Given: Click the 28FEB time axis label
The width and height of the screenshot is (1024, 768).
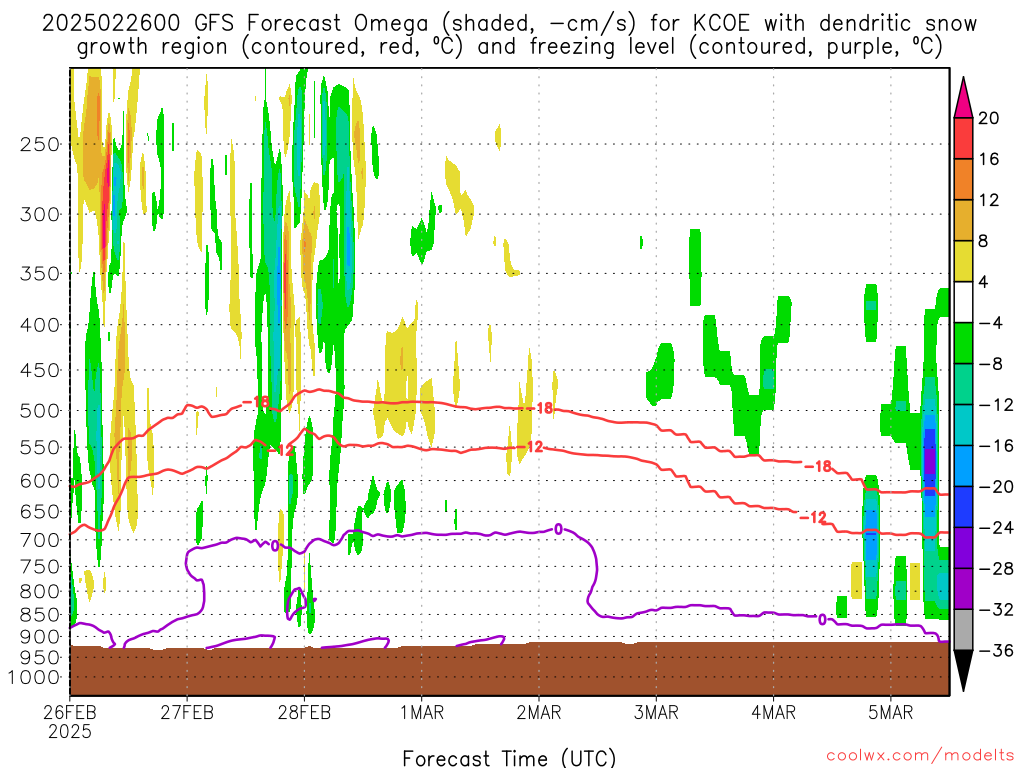Looking at the screenshot, I should (x=304, y=712).
